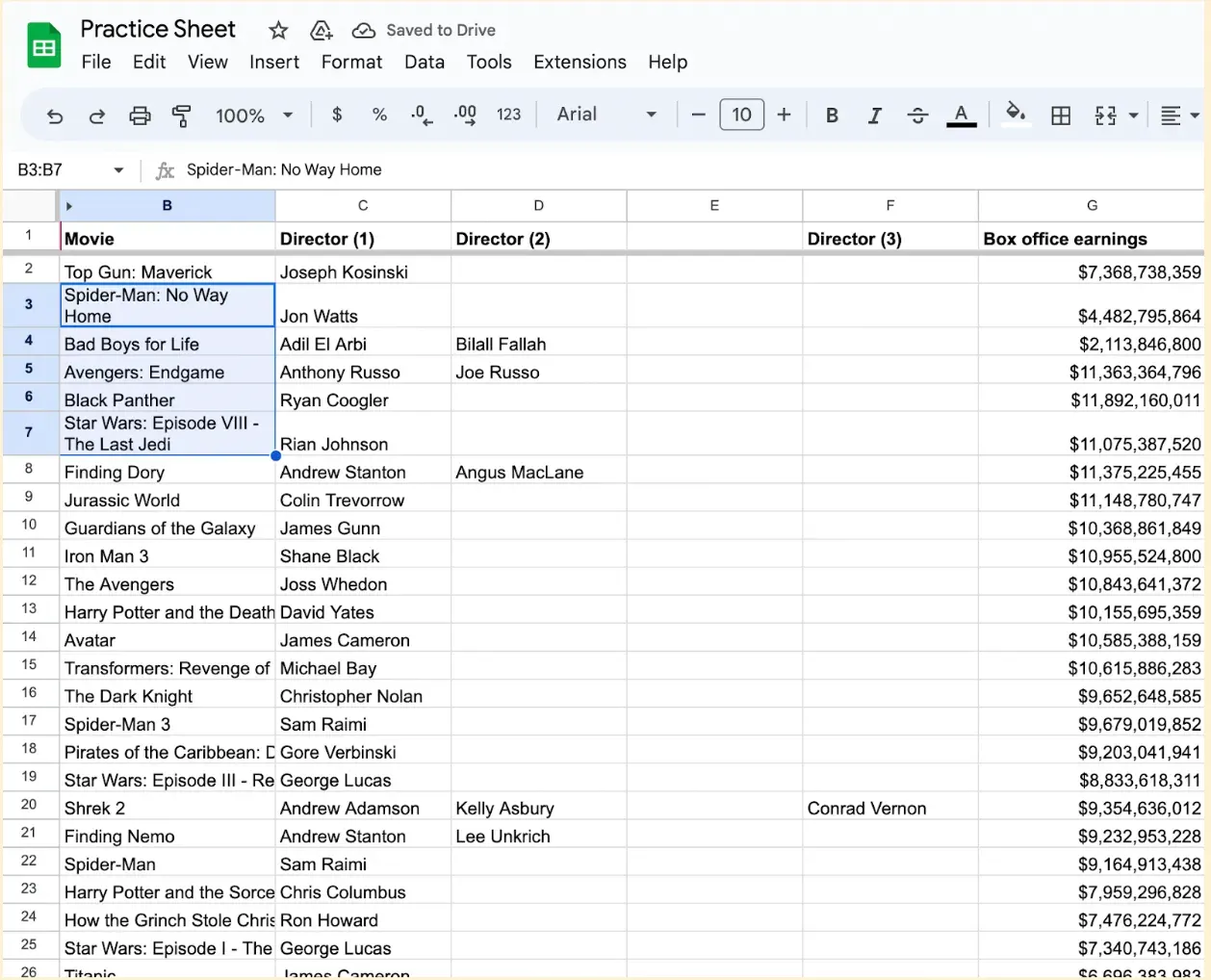Click the Movie header cell

pos(167,238)
